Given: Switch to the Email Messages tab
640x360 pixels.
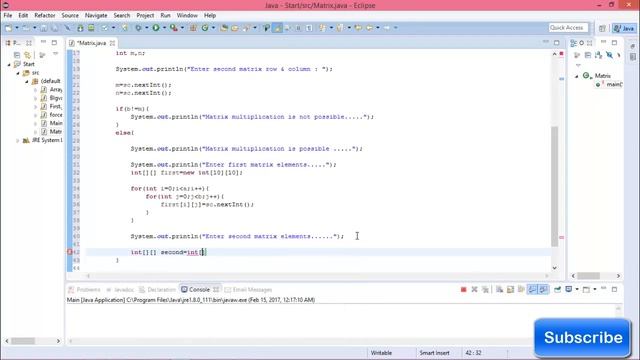Looking at the screenshot, I should point(248,289).
